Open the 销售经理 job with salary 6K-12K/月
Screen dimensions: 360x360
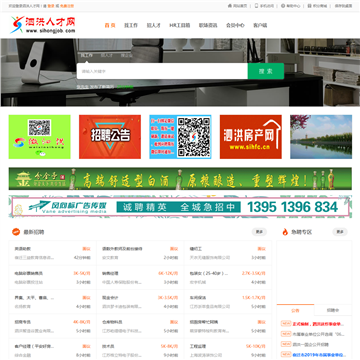tap(140, 278)
